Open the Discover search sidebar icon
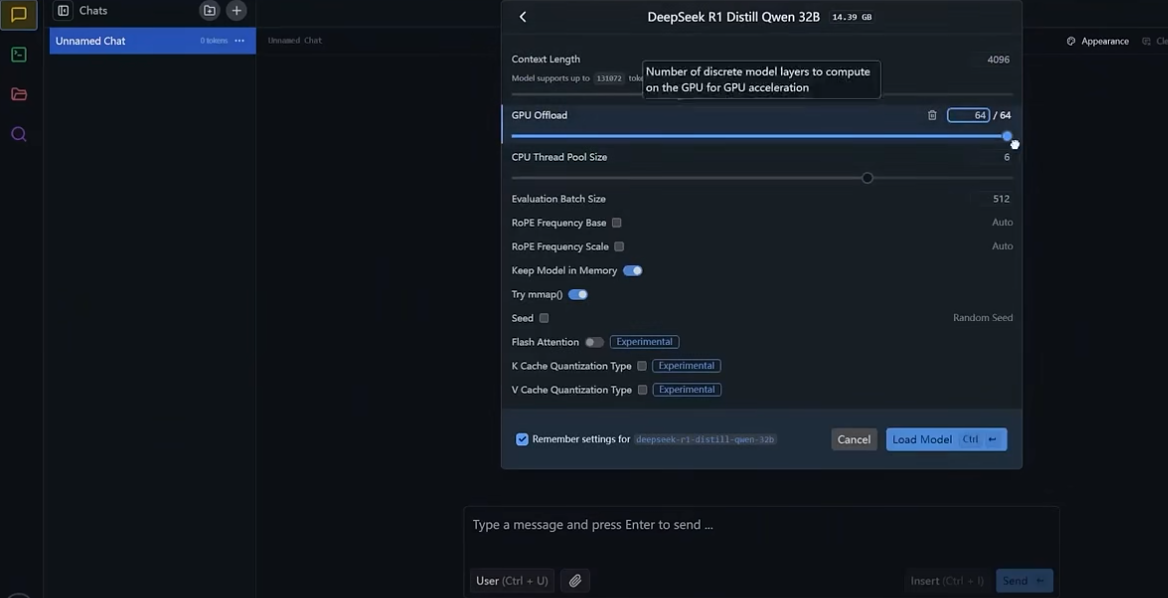The width and height of the screenshot is (1168, 598). (x=19, y=134)
